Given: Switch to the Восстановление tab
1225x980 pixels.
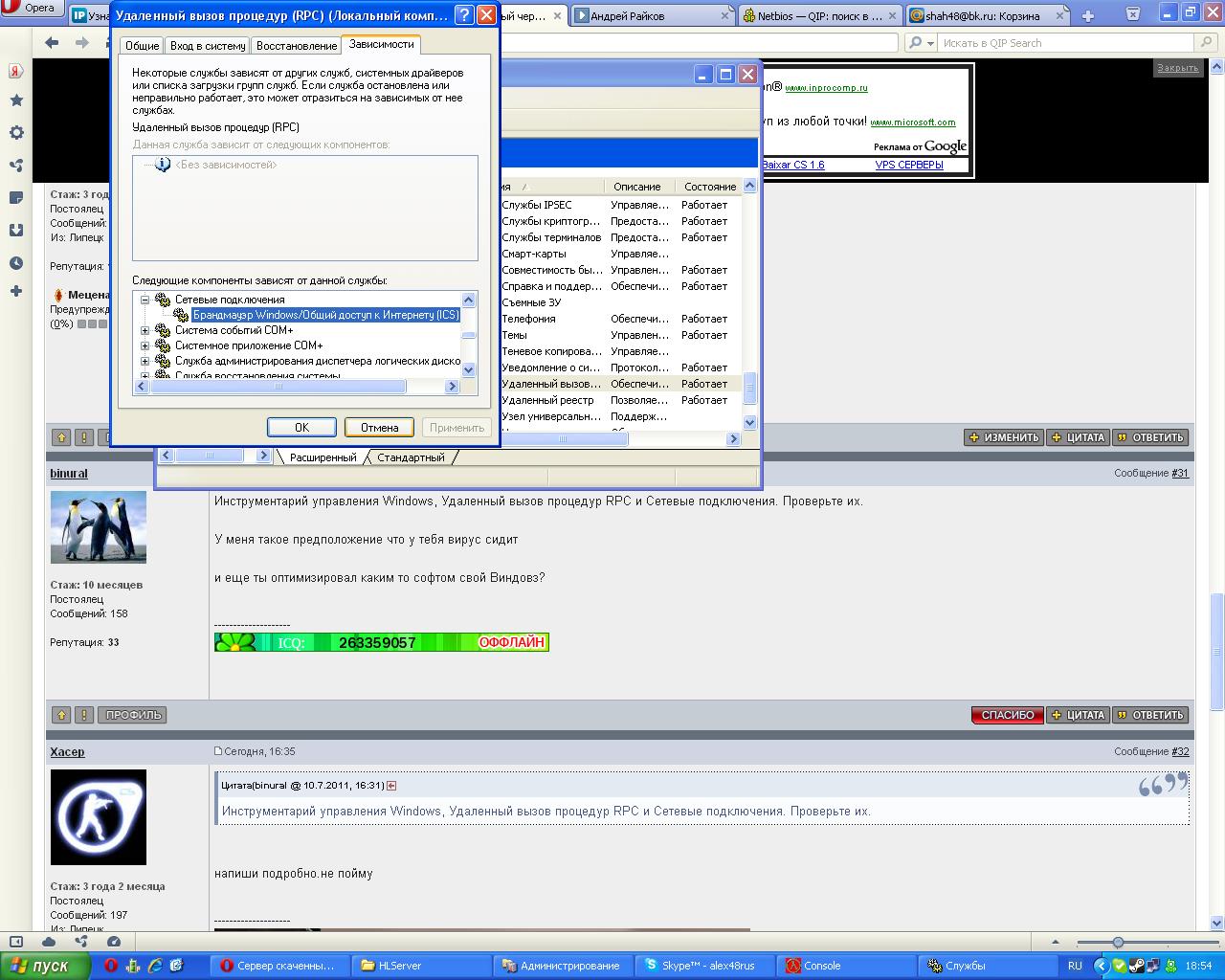Looking at the screenshot, I should pos(296,46).
